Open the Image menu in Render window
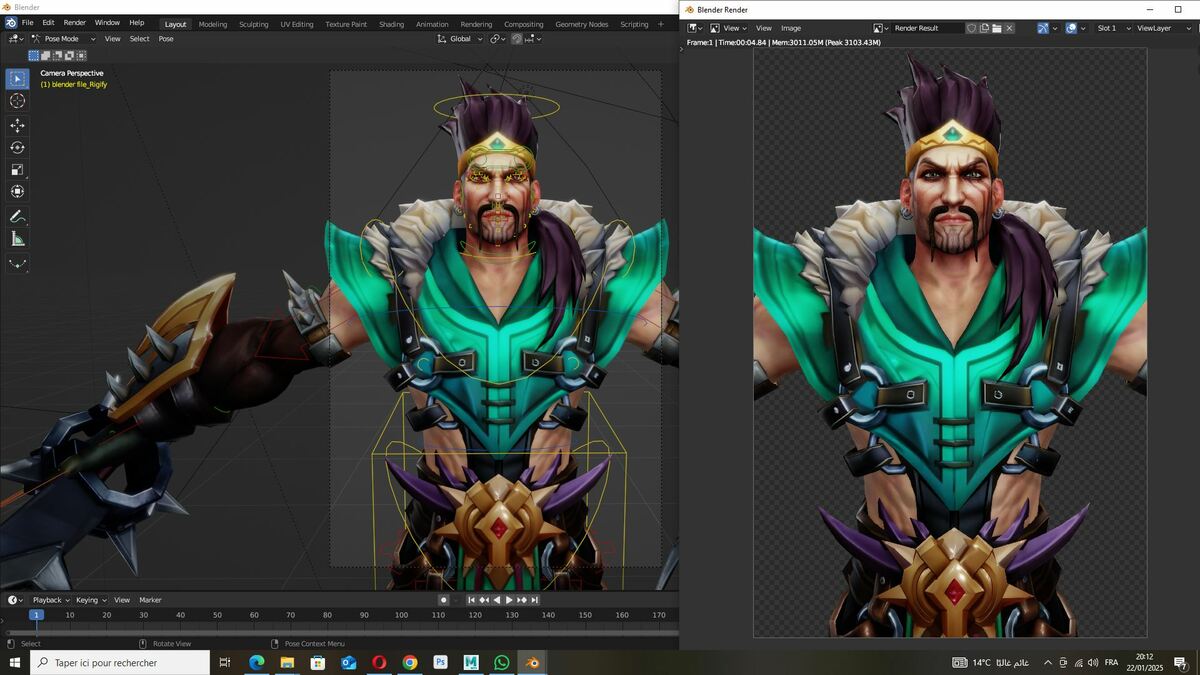The height and width of the screenshot is (675, 1200). tap(791, 28)
